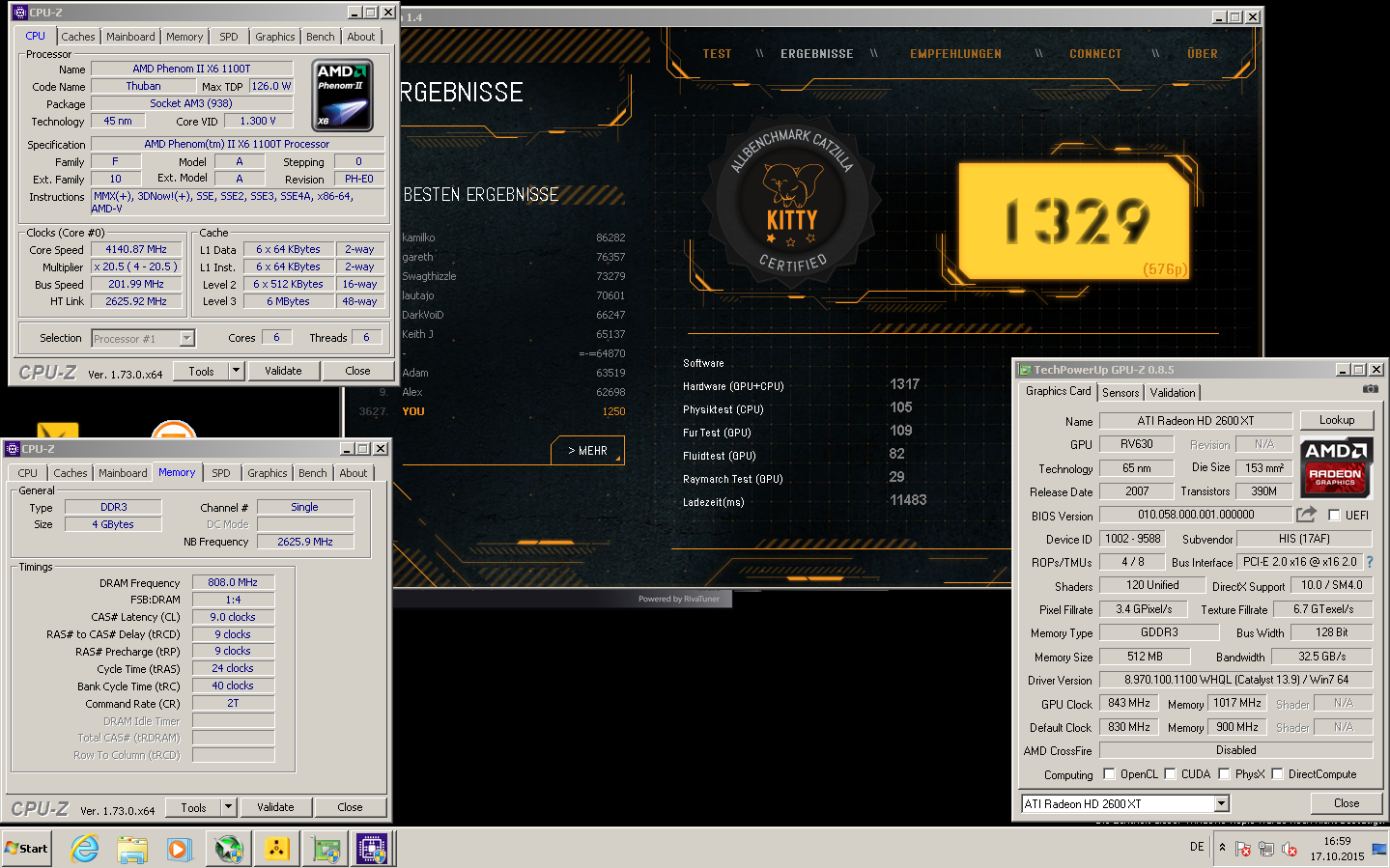Open Sensors tab in GPU-Z

click(1121, 393)
